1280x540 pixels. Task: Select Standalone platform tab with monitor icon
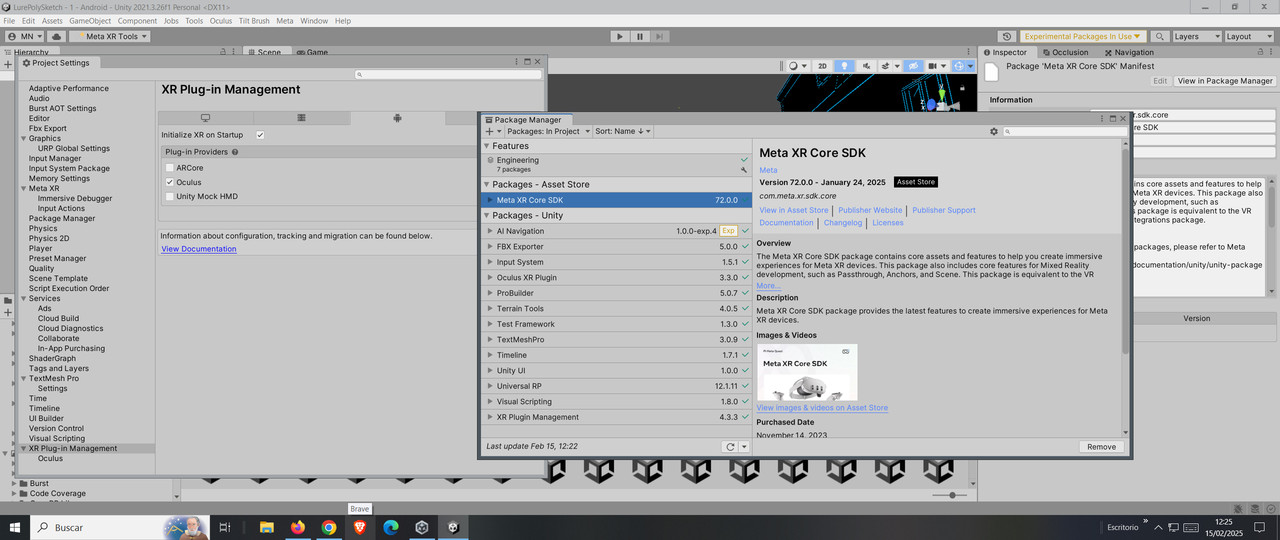coord(205,118)
